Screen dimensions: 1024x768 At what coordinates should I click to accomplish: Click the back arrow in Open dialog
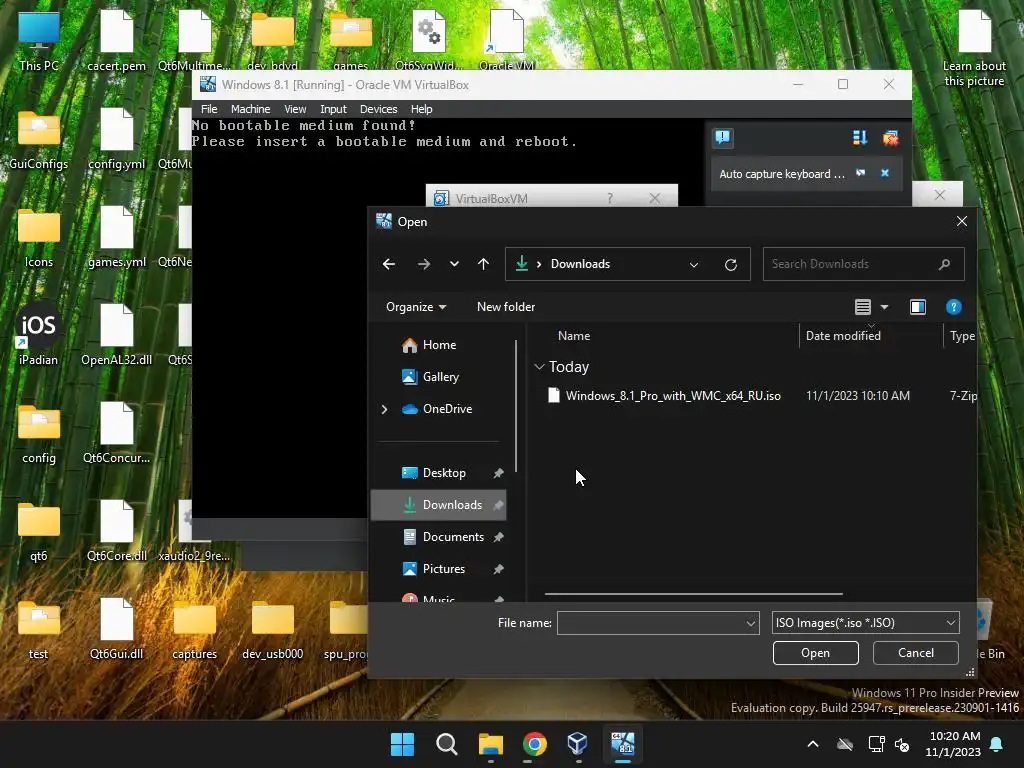389,264
